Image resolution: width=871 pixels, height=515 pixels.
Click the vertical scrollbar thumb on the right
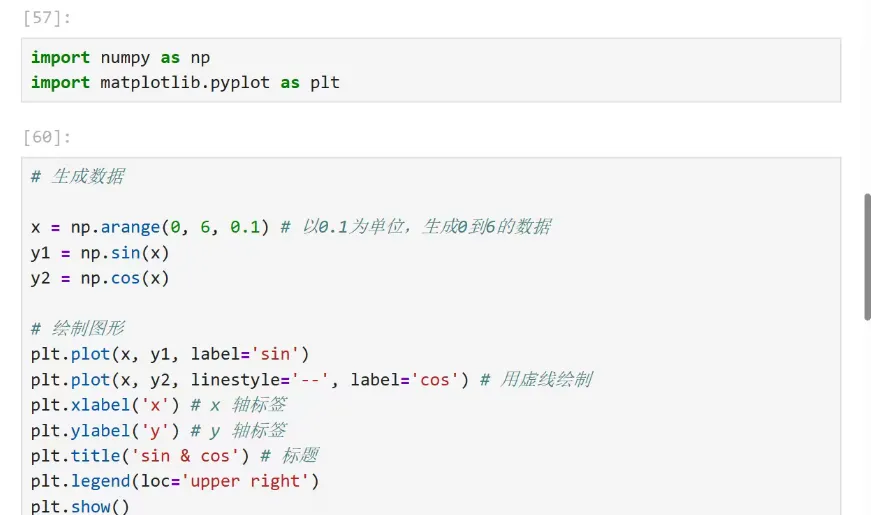click(x=867, y=257)
